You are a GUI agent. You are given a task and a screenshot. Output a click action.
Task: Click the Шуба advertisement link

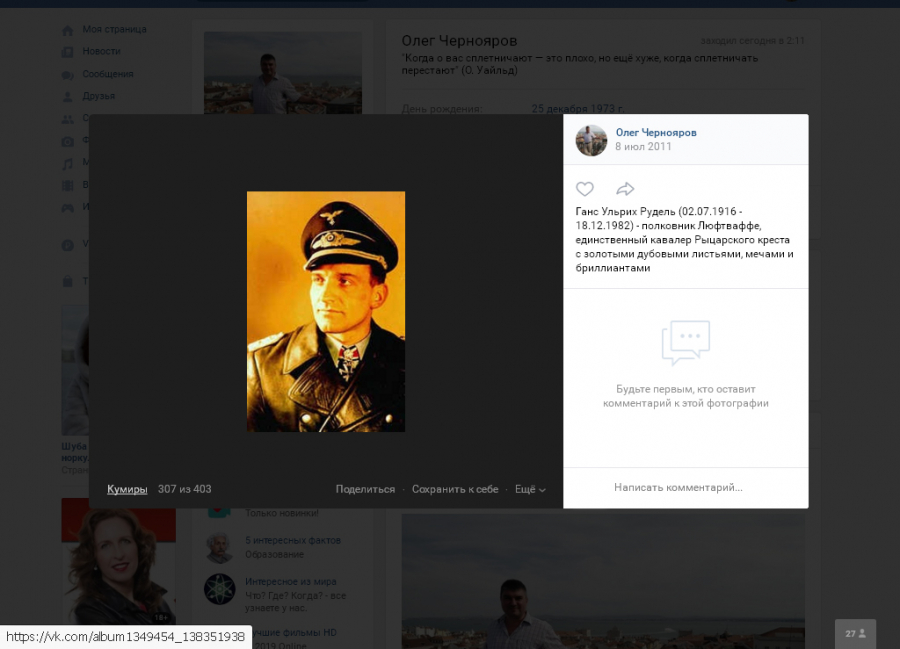(x=75, y=452)
